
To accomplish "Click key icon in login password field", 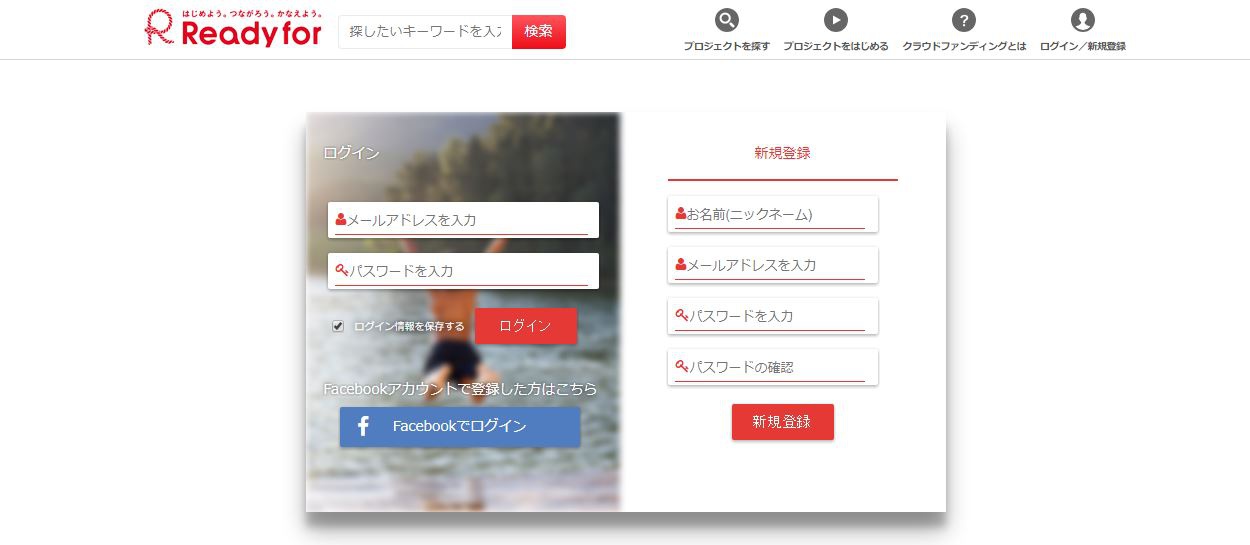I will click(x=341, y=270).
